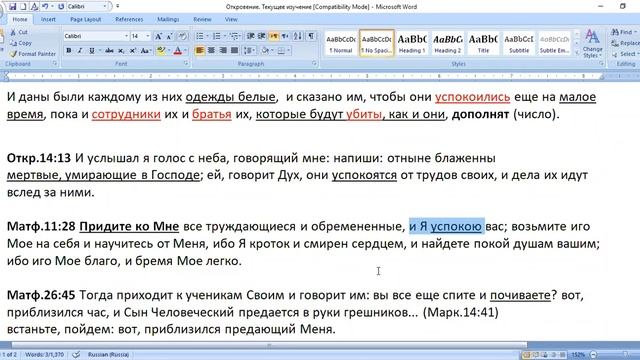Increase the paragraph indent
The height and width of the screenshot is (360, 640).
pos(262,36)
